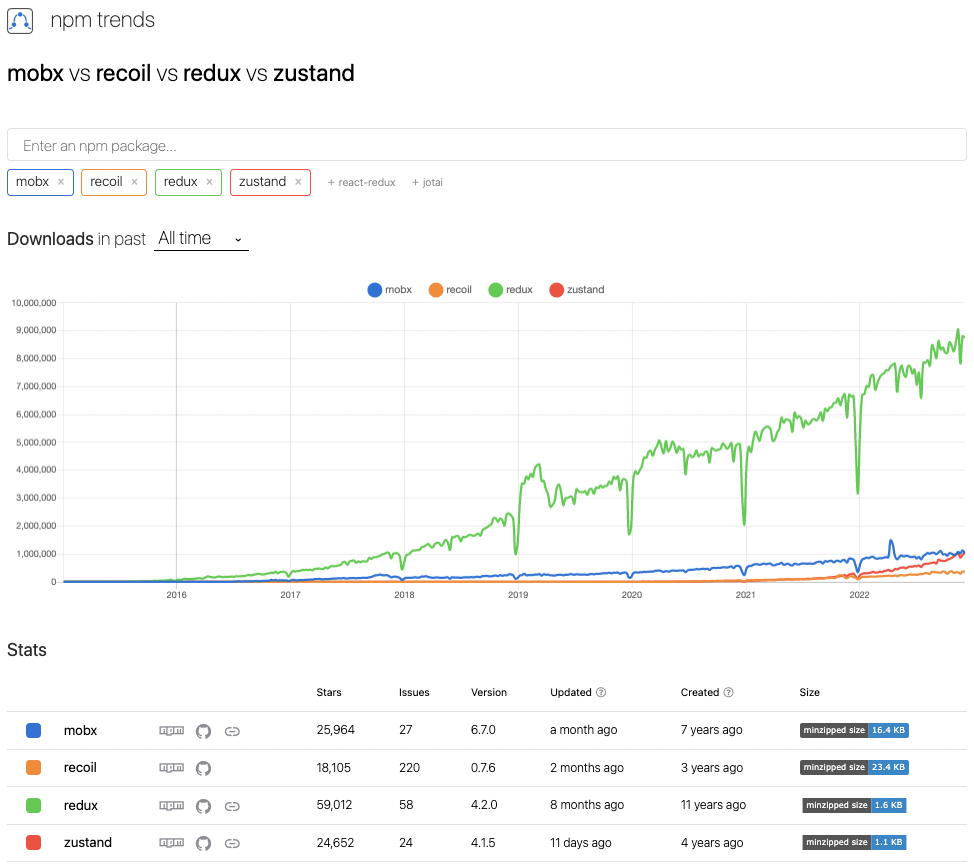Toggle zustand series in chart legend

577,289
